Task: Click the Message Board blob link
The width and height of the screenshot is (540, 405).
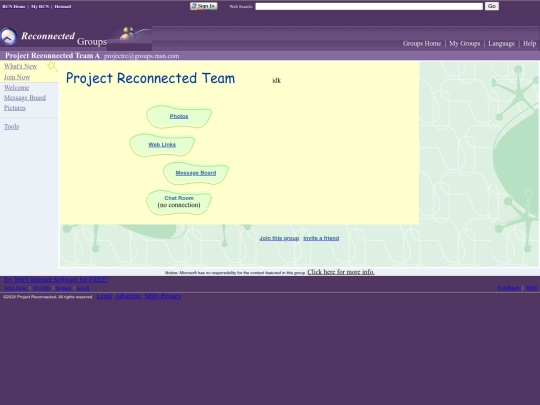Action: click(x=196, y=173)
